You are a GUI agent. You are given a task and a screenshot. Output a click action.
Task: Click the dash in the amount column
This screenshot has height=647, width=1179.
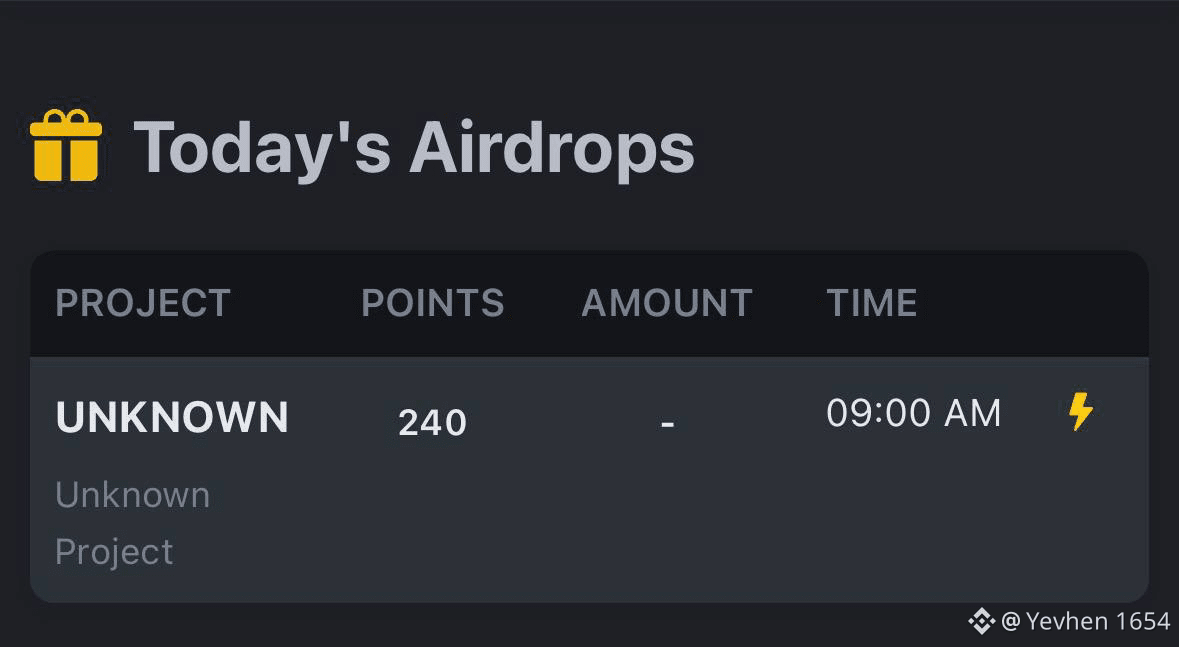[x=667, y=425]
